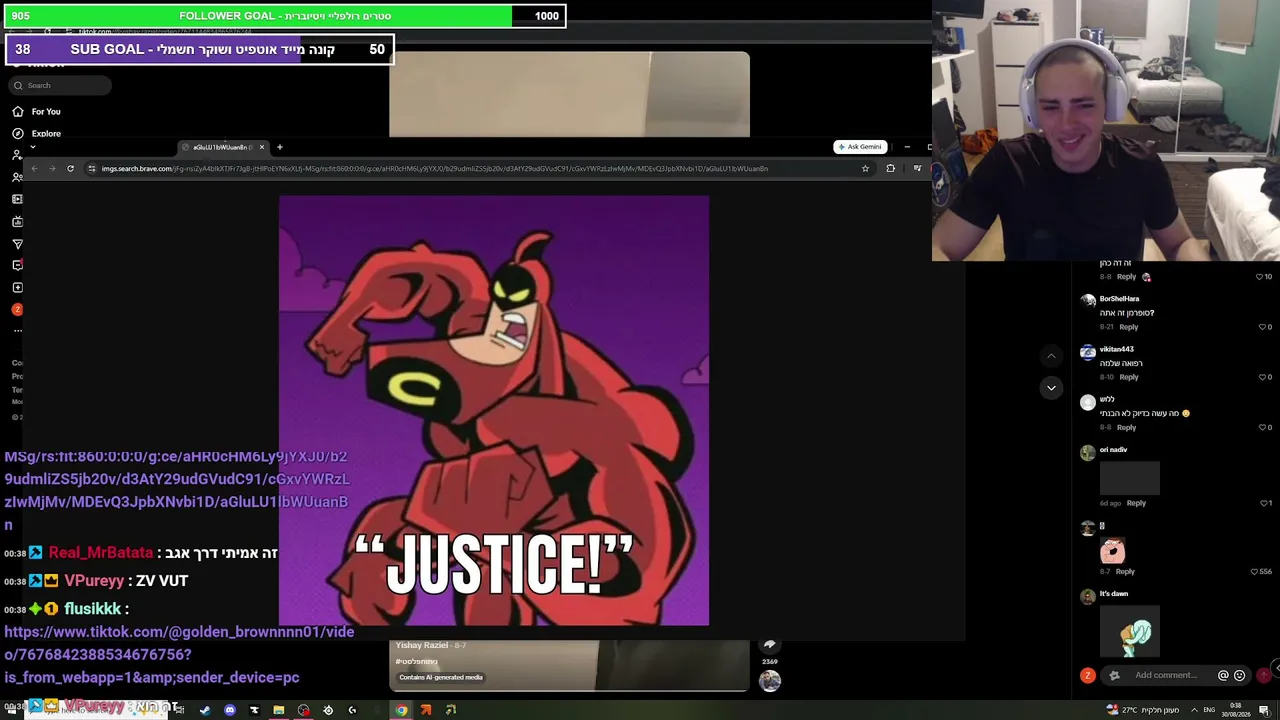Open It's dawn commenter profile
The height and width of the screenshot is (720, 1280).
coord(1114,594)
